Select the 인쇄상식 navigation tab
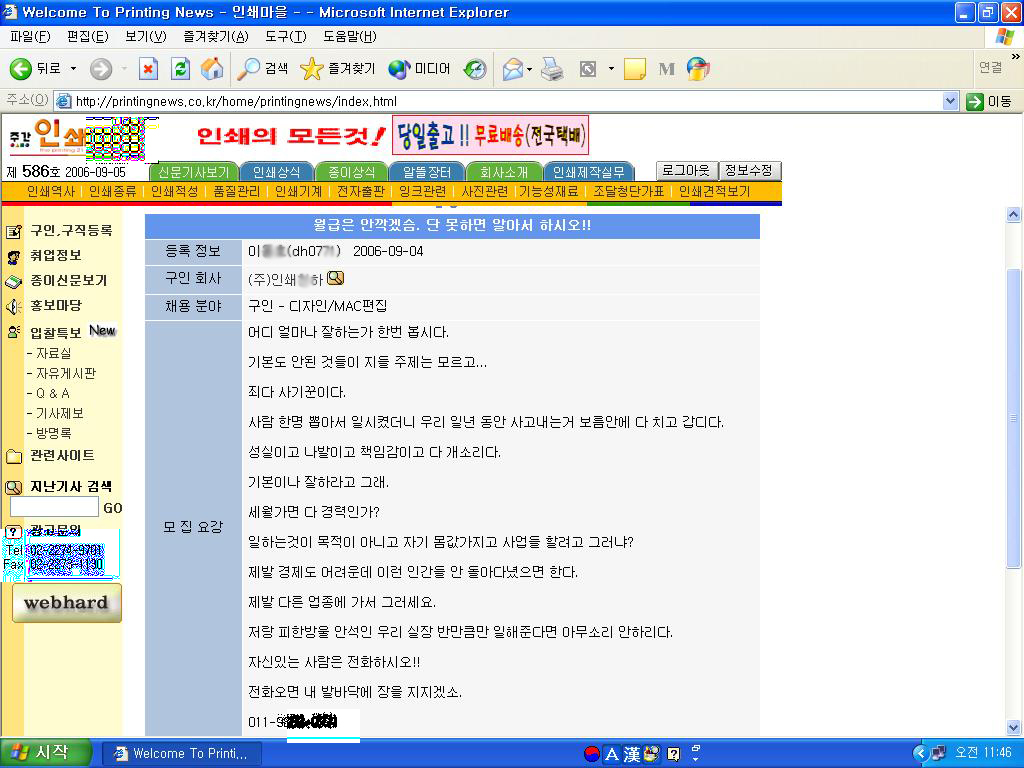The image size is (1024, 768). [277, 172]
